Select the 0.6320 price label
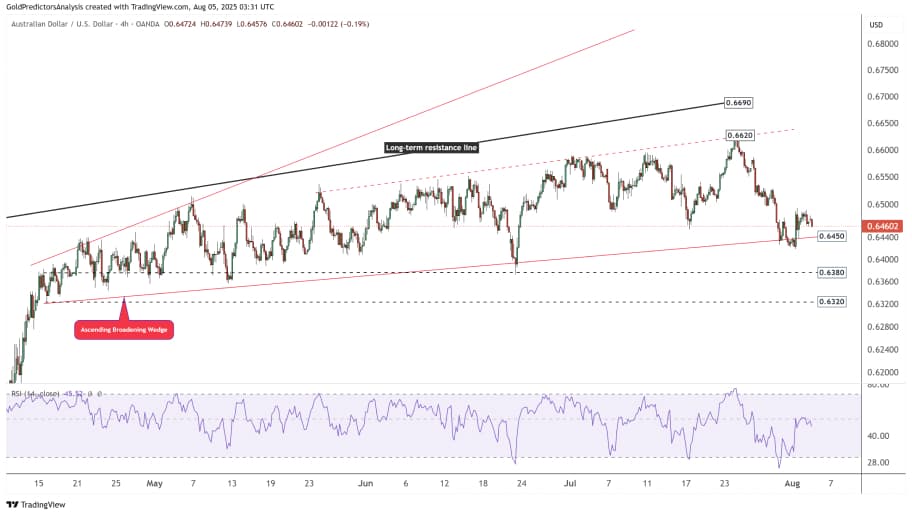This screenshot has width=912, height=513. [x=832, y=302]
